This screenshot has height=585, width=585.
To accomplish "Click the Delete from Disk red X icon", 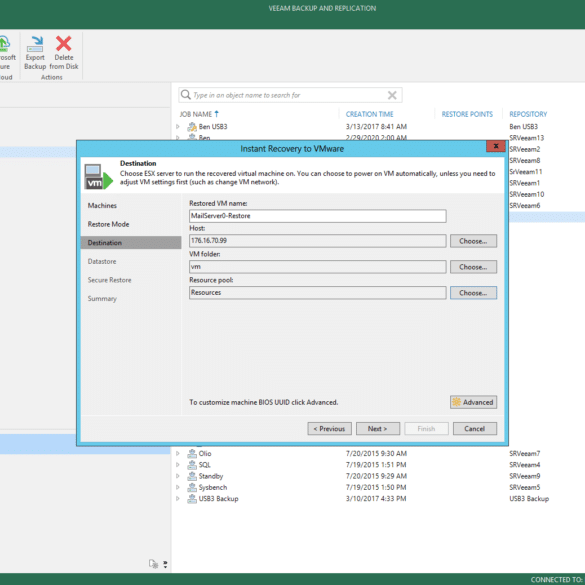I will pos(63,44).
